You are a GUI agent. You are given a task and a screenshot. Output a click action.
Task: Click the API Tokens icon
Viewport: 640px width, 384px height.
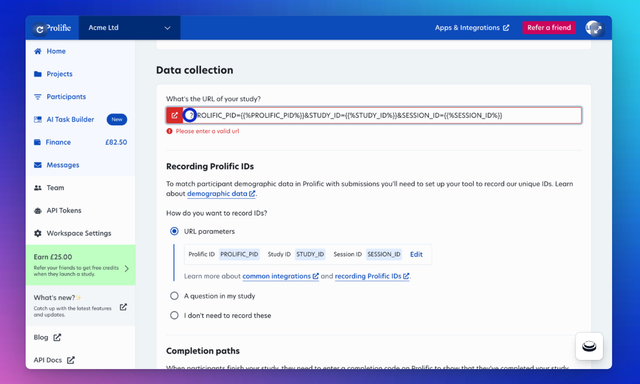pos(38,211)
